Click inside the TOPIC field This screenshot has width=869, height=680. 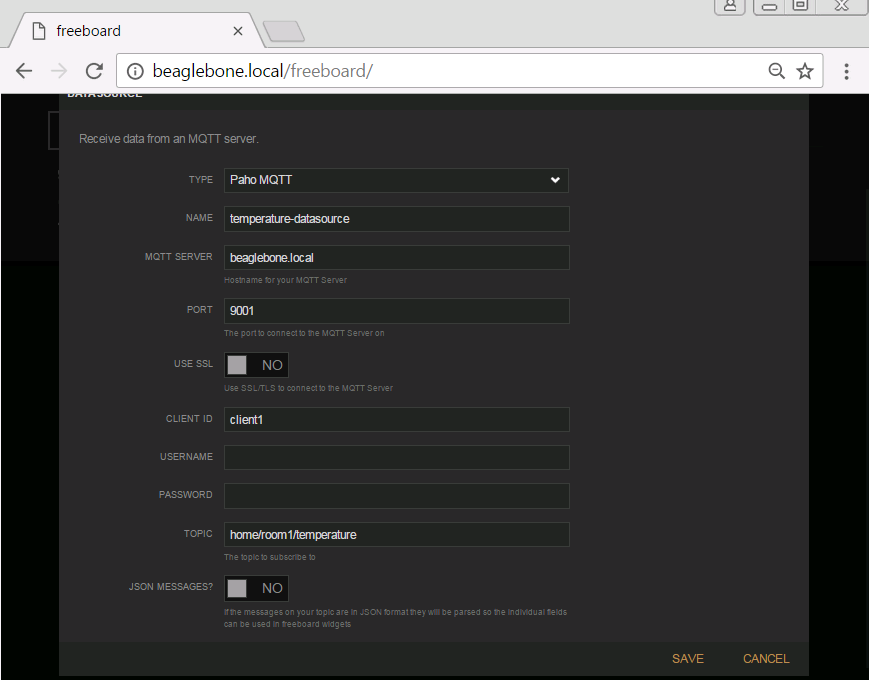pyautogui.click(x=396, y=534)
